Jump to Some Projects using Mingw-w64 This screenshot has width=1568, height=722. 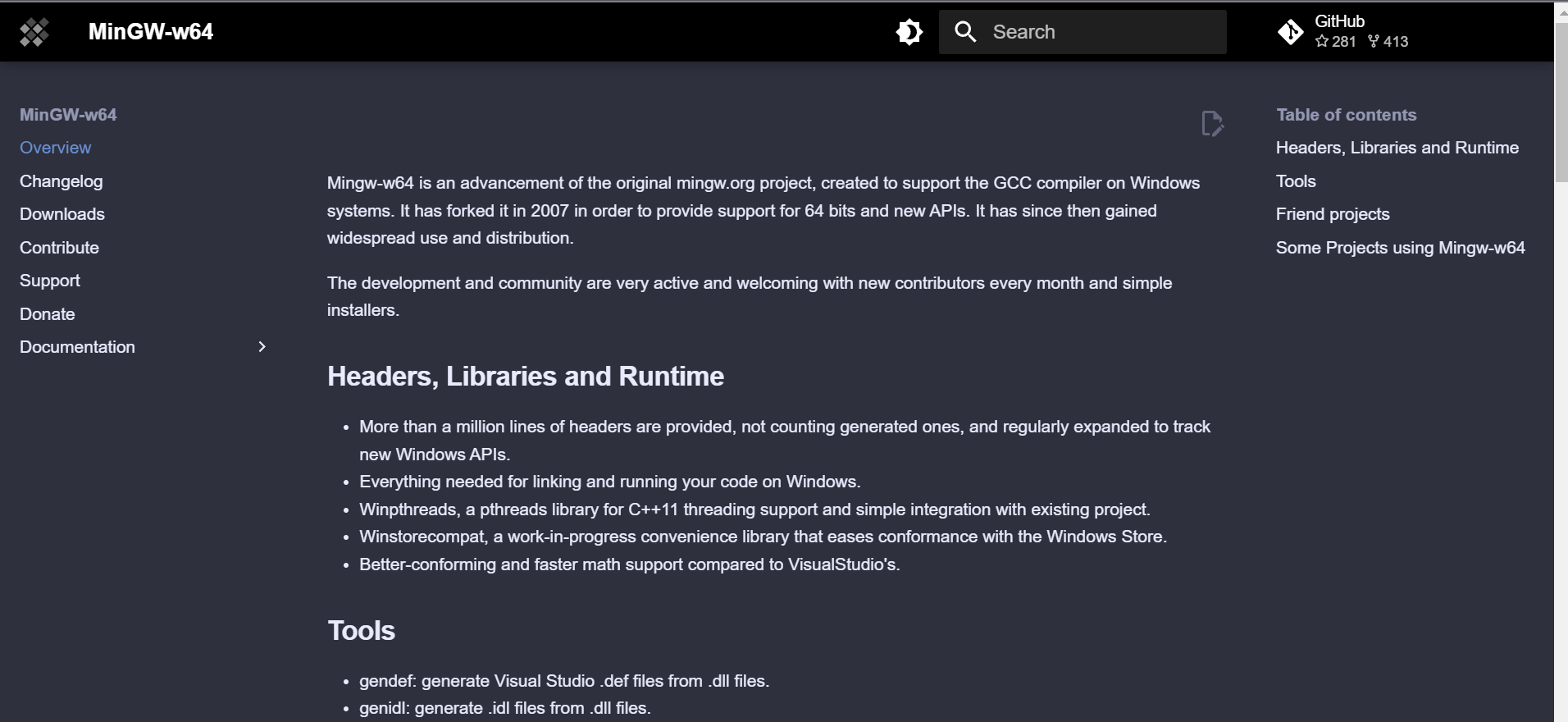pyautogui.click(x=1400, y=248)
